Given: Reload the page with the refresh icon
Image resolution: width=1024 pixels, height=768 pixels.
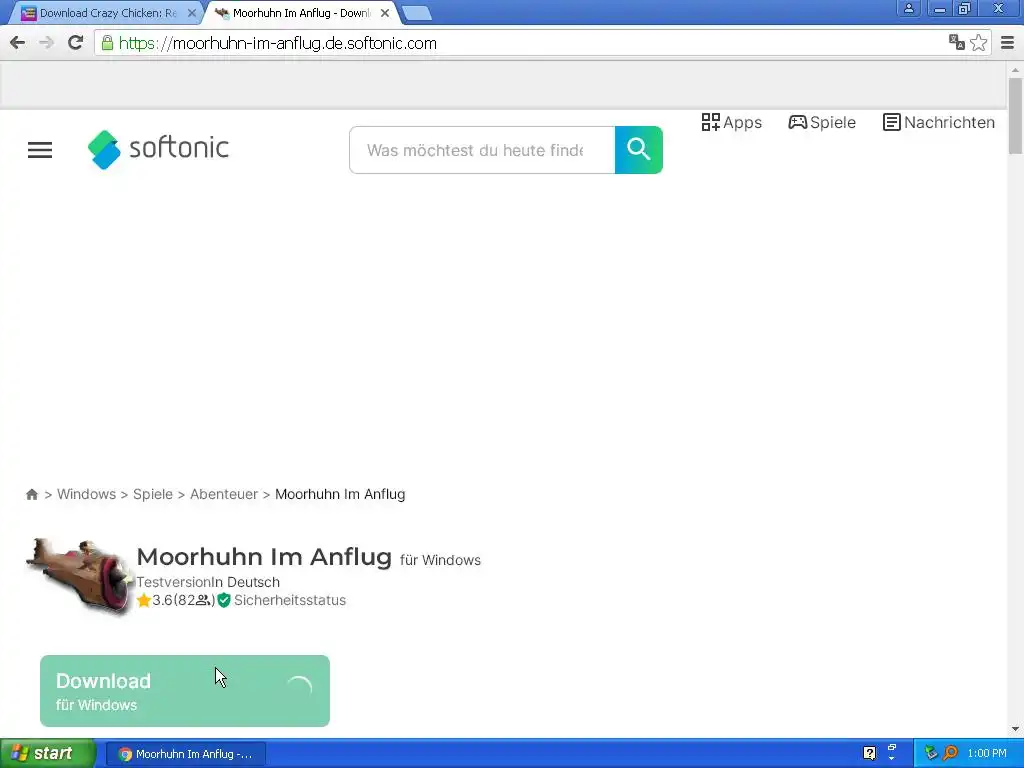Looking at the screenshot, I should pos(76,43).
